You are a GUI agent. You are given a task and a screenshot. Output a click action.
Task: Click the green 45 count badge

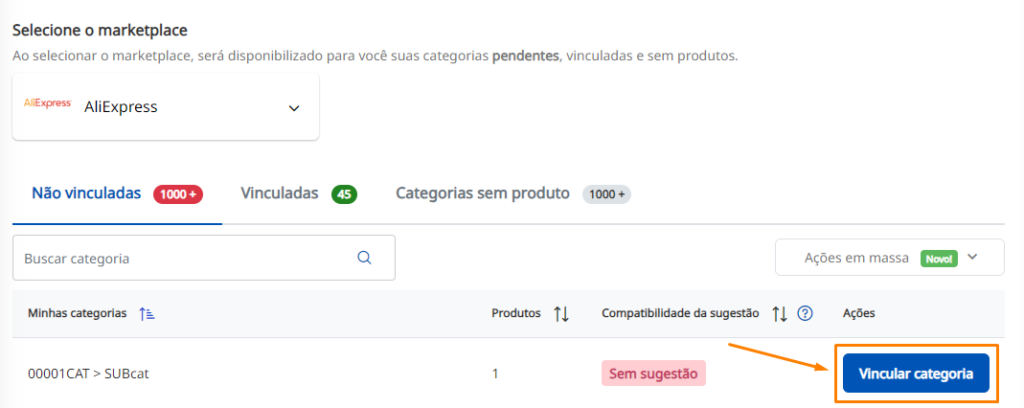(344, 195)
